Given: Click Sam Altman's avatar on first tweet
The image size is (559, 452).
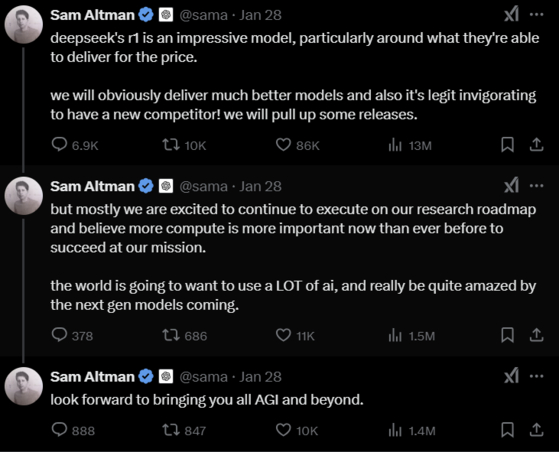Looking at the screenshot, I should (x=24, y=25).
